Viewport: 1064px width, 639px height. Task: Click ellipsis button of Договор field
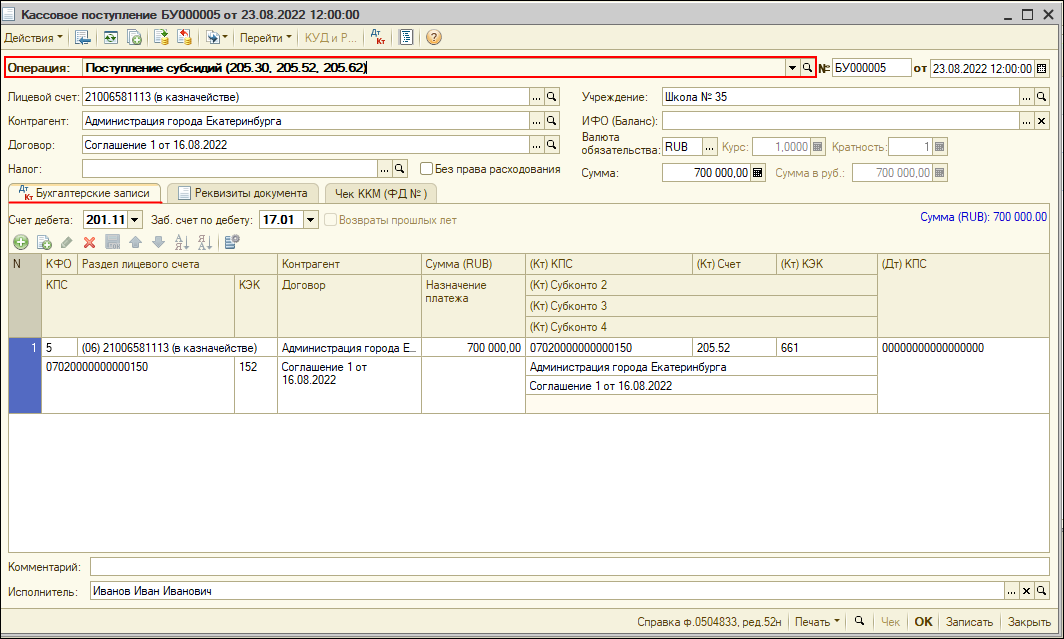pyautogui.click(x=537, y=144)
